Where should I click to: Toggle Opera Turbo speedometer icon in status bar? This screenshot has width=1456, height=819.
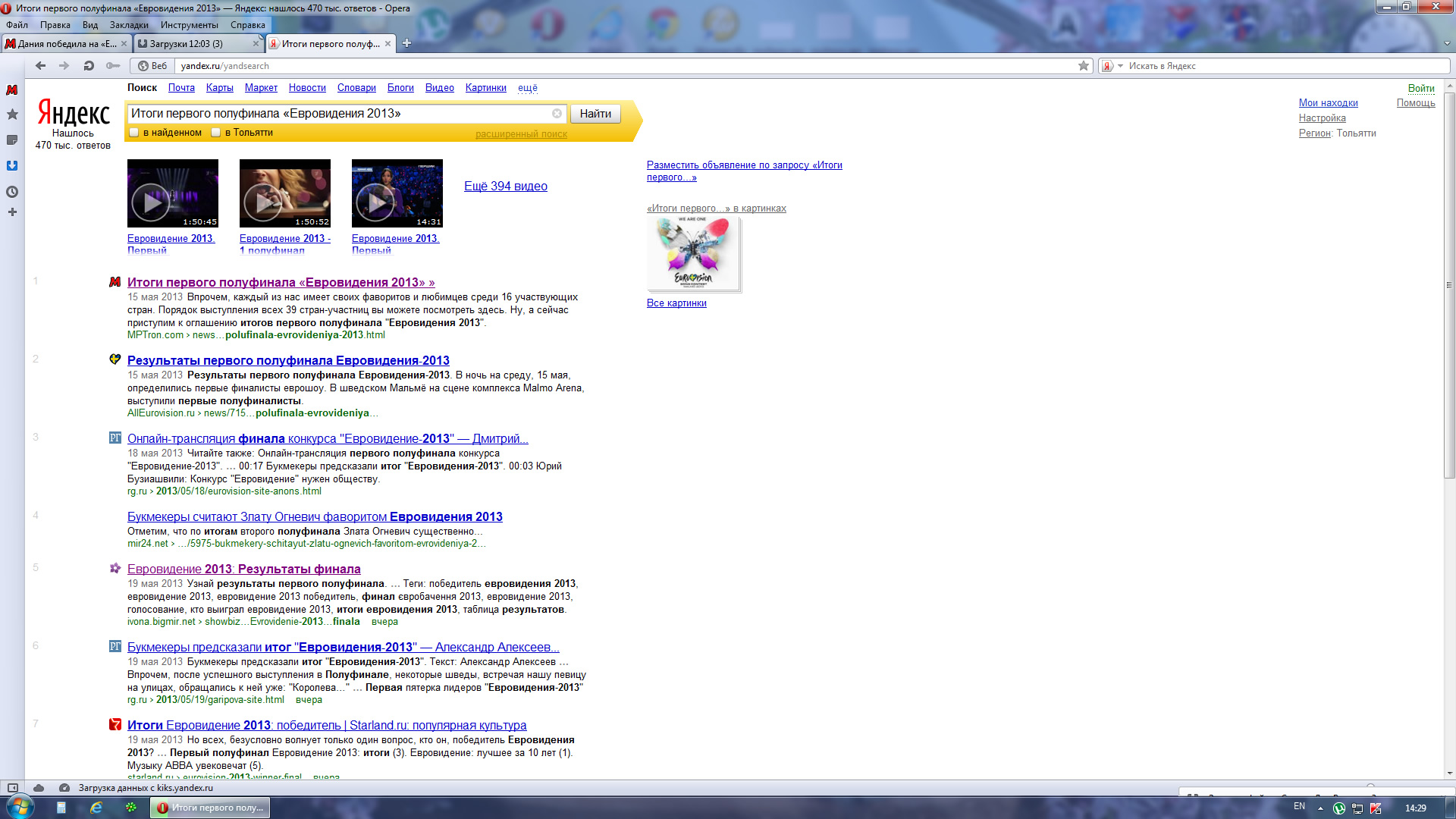point(64,788)
